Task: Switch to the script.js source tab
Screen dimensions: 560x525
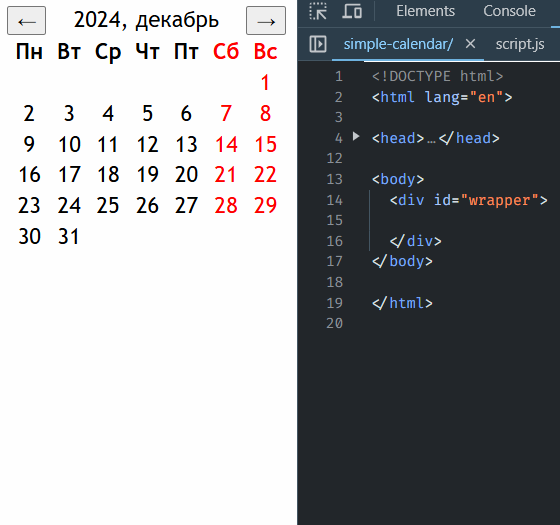Action: [x=520, y=44]
